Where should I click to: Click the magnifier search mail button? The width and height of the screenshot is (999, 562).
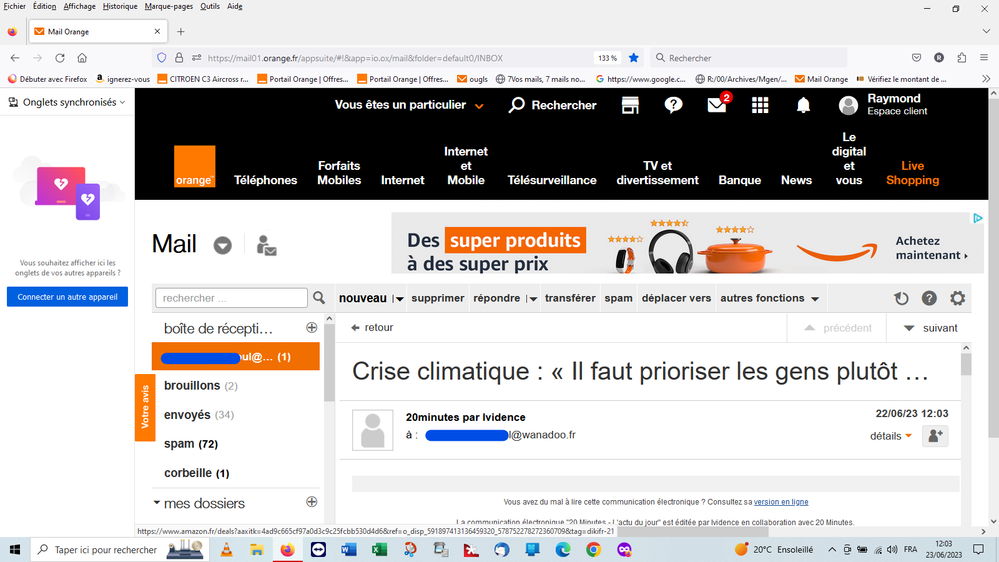pyautogui.click(x=319, y=298)
